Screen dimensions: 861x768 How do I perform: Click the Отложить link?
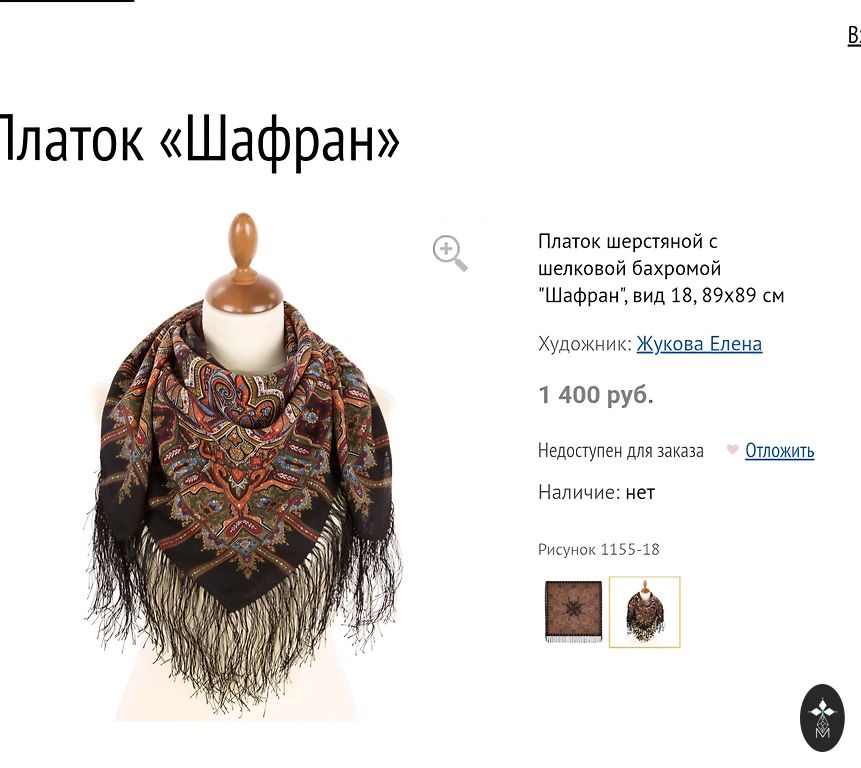(779, 451)
